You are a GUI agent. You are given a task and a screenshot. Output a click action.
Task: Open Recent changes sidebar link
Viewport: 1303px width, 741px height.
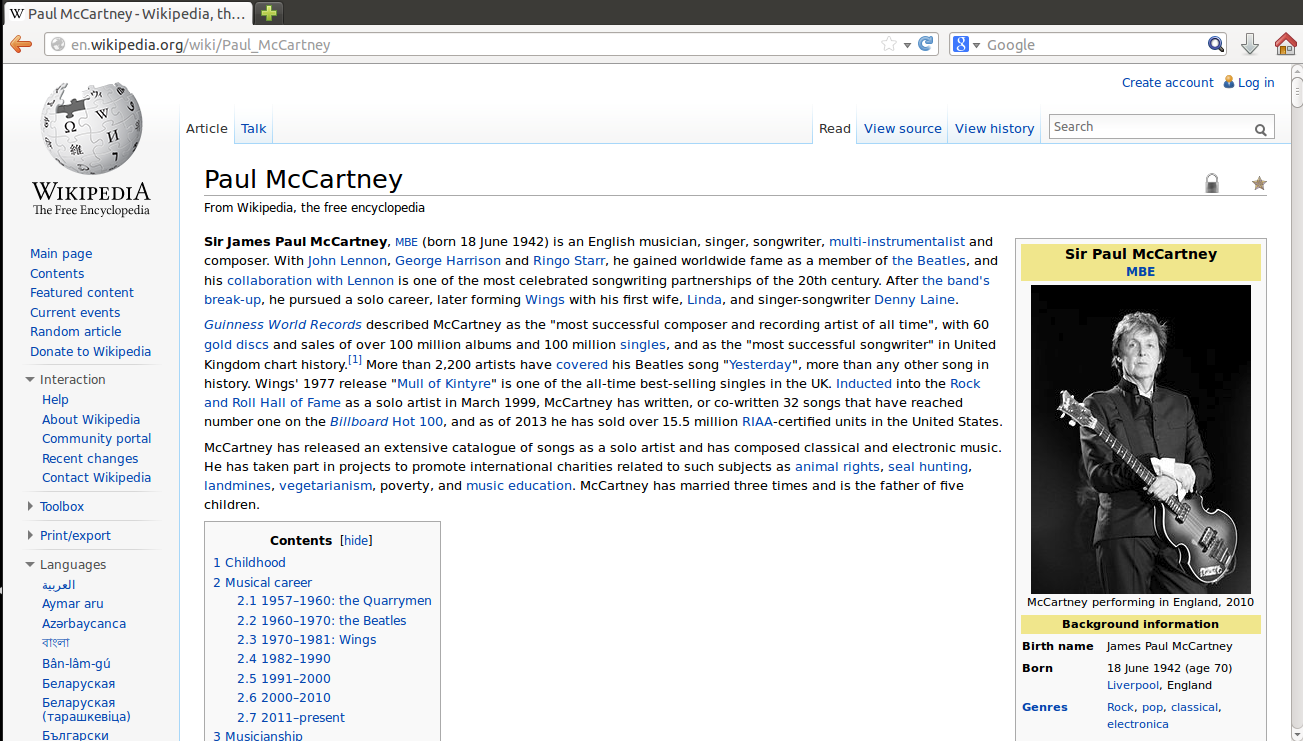pos(90,459)
